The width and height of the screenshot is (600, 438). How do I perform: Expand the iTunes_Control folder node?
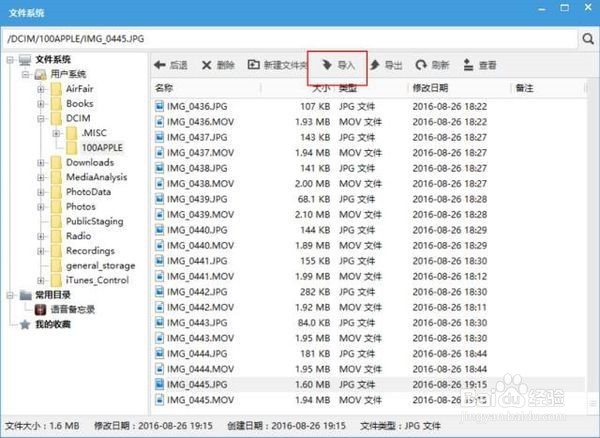41,280
